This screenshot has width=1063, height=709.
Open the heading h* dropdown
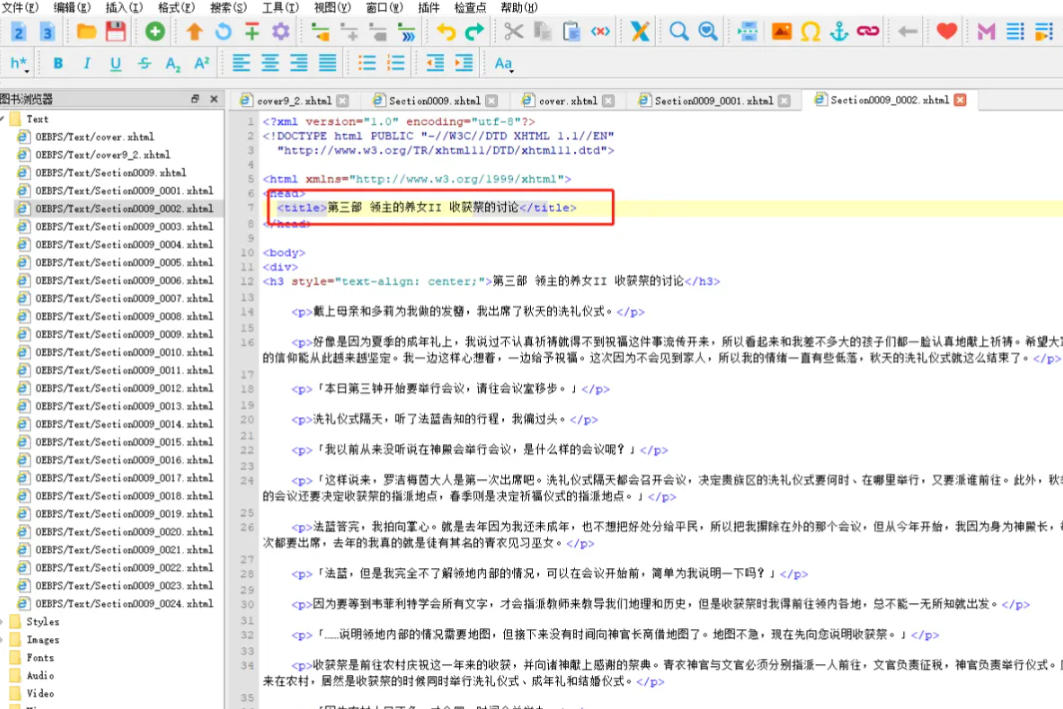[x=20, y=63]
